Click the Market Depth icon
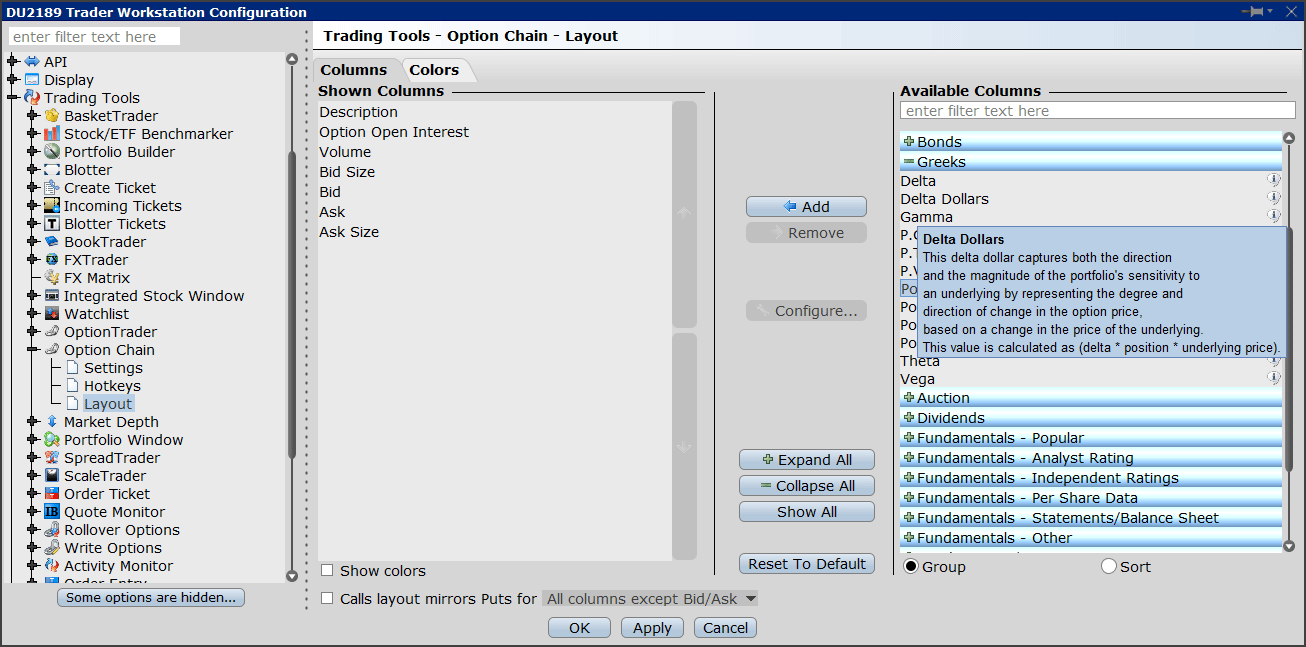This screenshot has height=647, width=1306. click(52, 422)
